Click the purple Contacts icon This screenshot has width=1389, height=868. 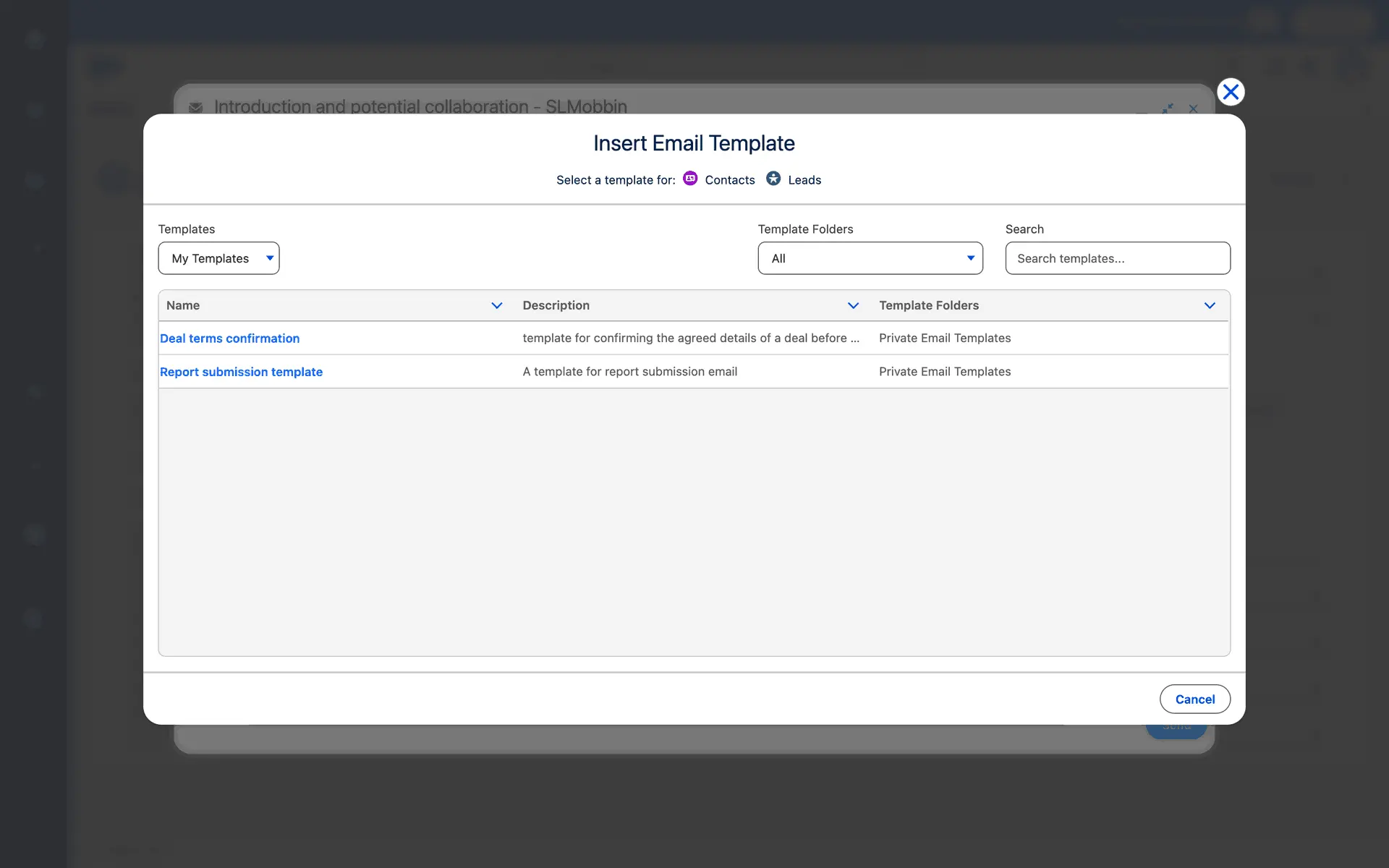coord(690,179)
